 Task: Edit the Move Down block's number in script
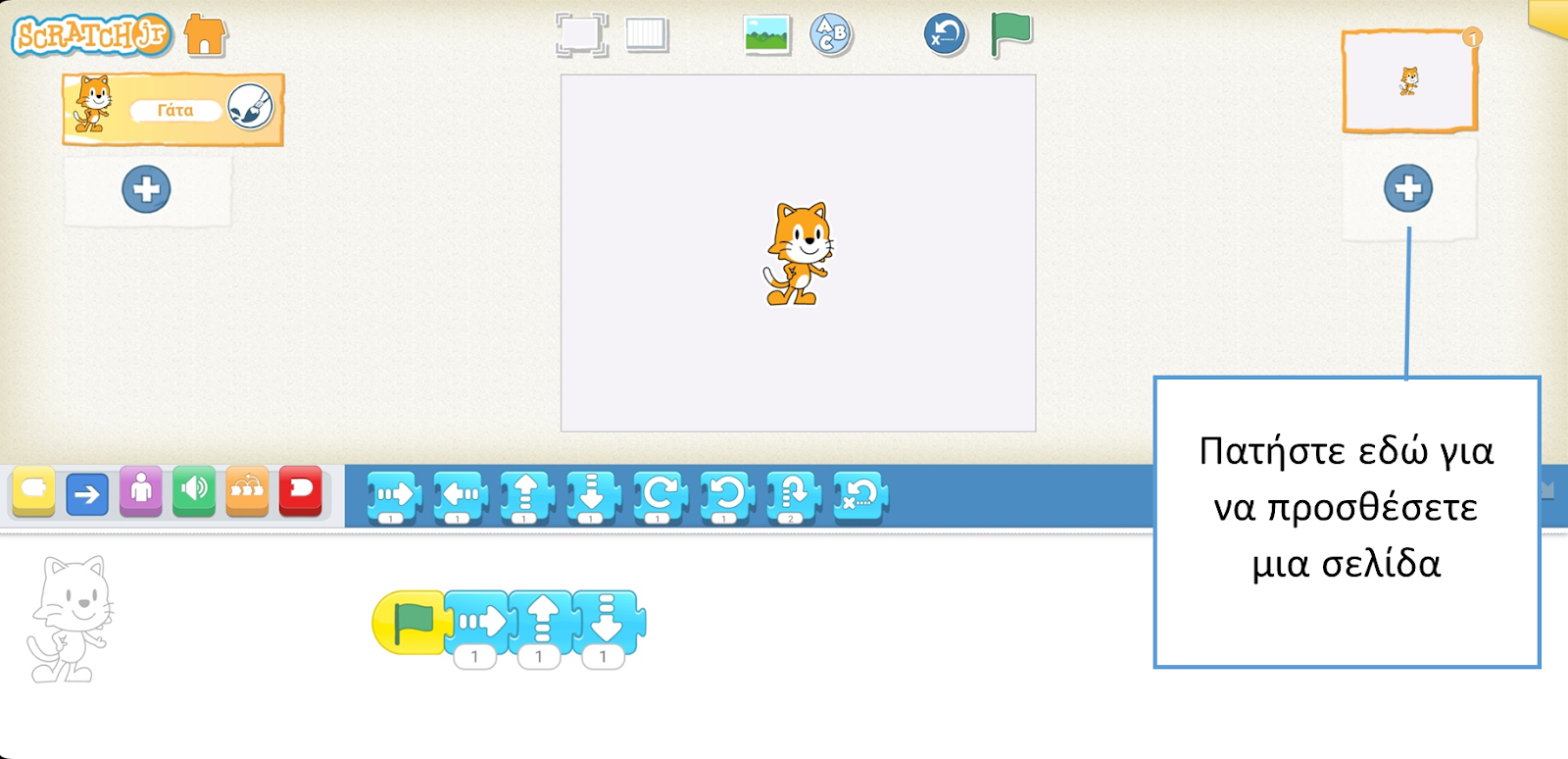point(604,657)
